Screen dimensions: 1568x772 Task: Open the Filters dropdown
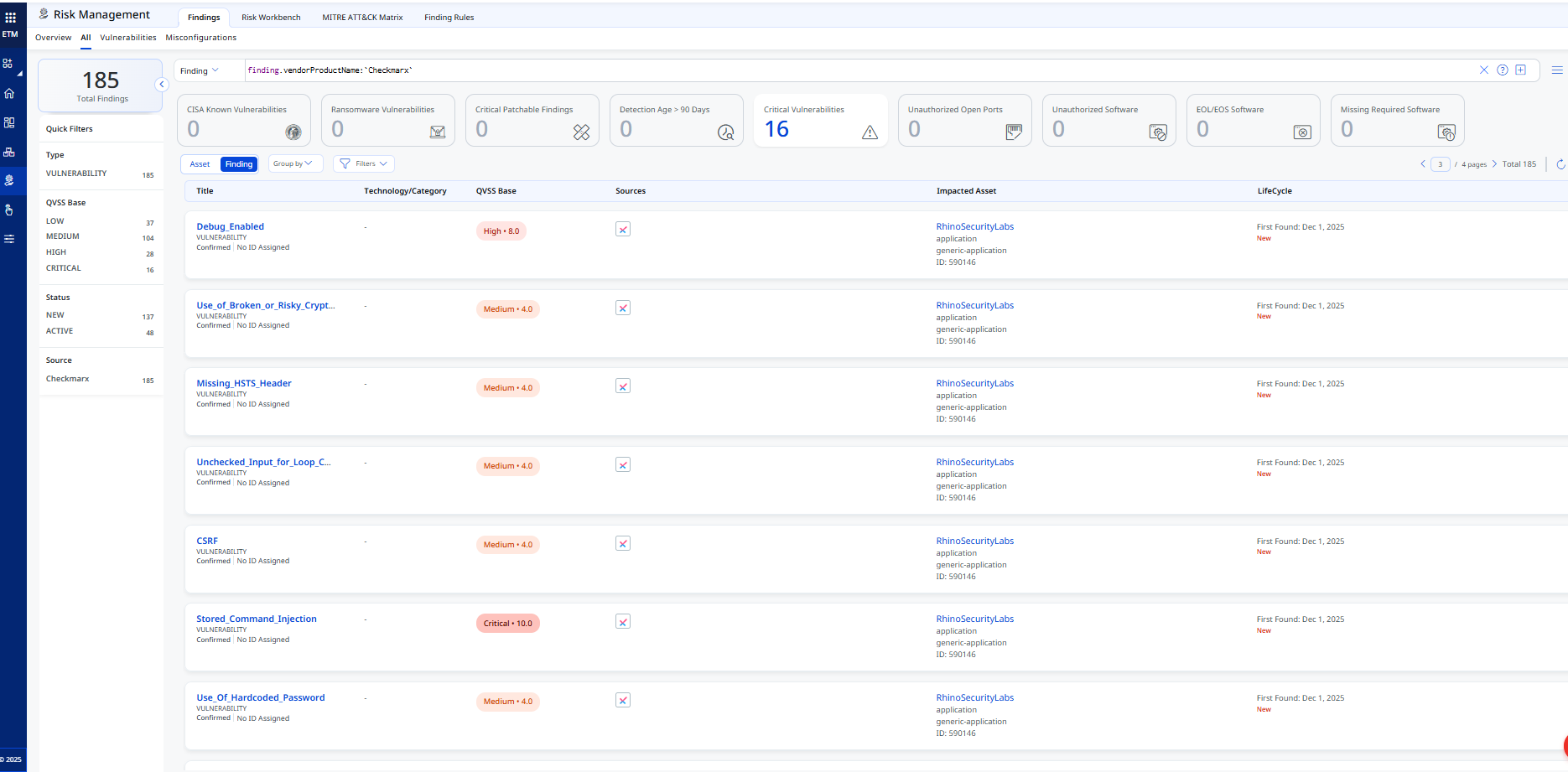pos(364,164)
